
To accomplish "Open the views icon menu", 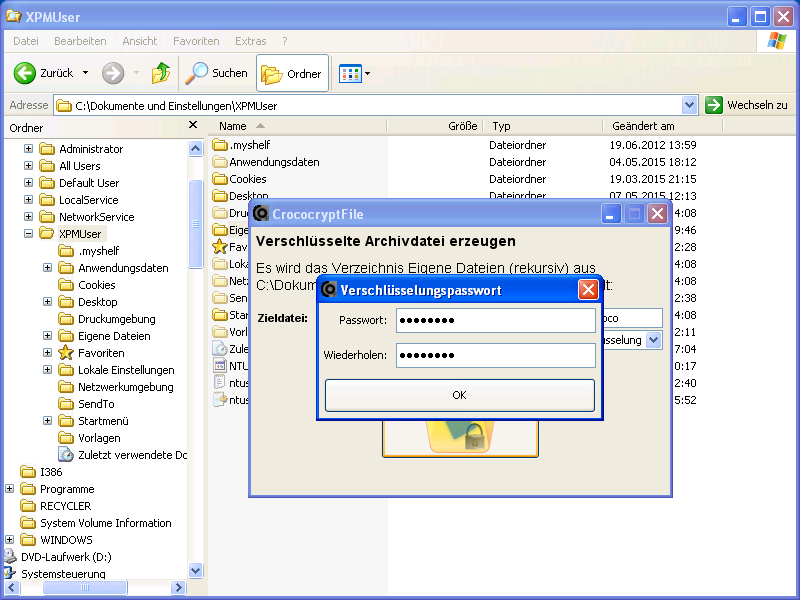I will point(354,73).
